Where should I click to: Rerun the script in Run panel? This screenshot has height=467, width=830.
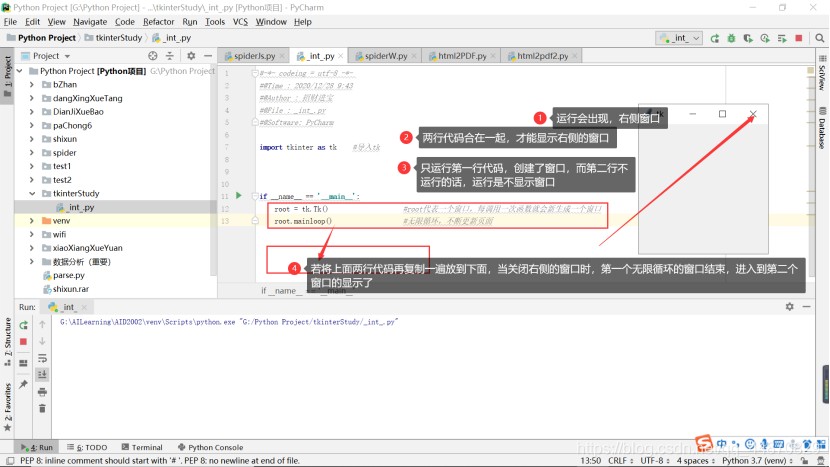click(23, 325)
